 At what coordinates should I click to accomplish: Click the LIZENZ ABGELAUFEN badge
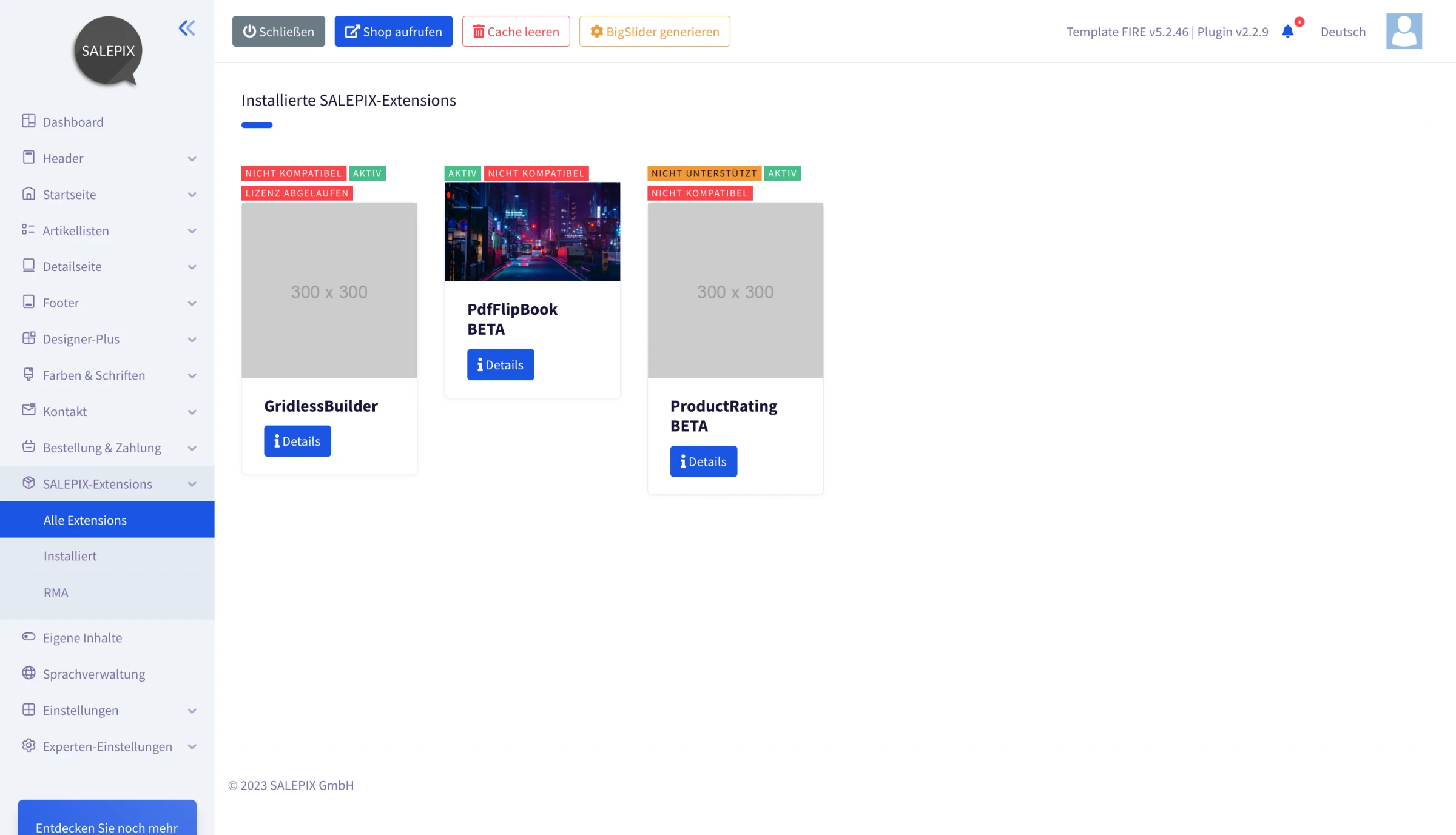[297, 193]
